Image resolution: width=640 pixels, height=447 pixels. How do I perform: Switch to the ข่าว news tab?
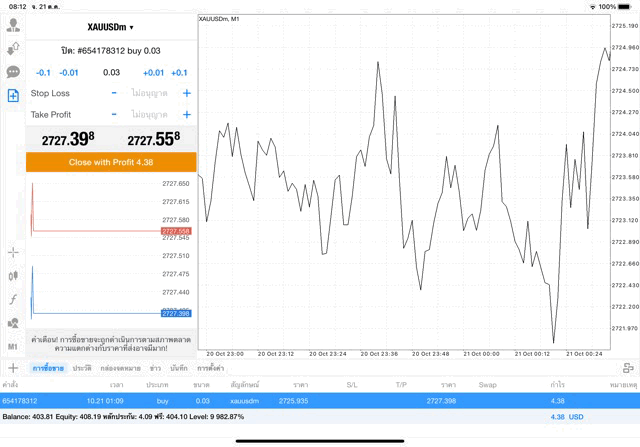(155, 368)
